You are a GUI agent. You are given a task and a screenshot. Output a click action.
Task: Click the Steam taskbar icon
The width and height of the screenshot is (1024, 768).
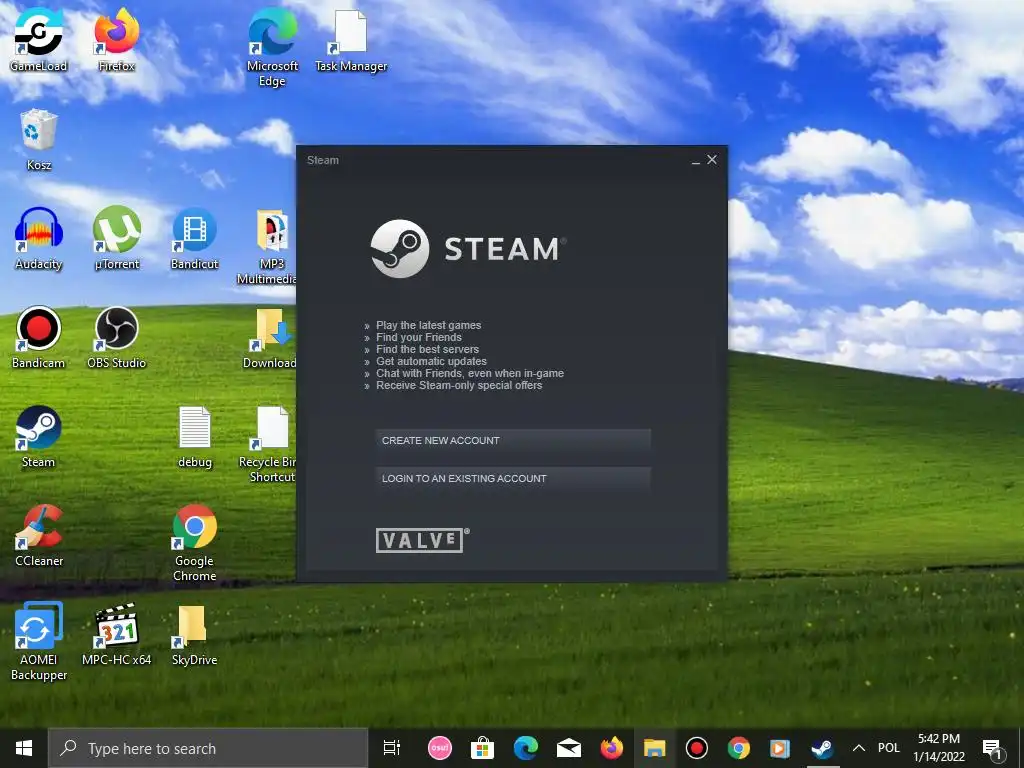coord(822,748)
